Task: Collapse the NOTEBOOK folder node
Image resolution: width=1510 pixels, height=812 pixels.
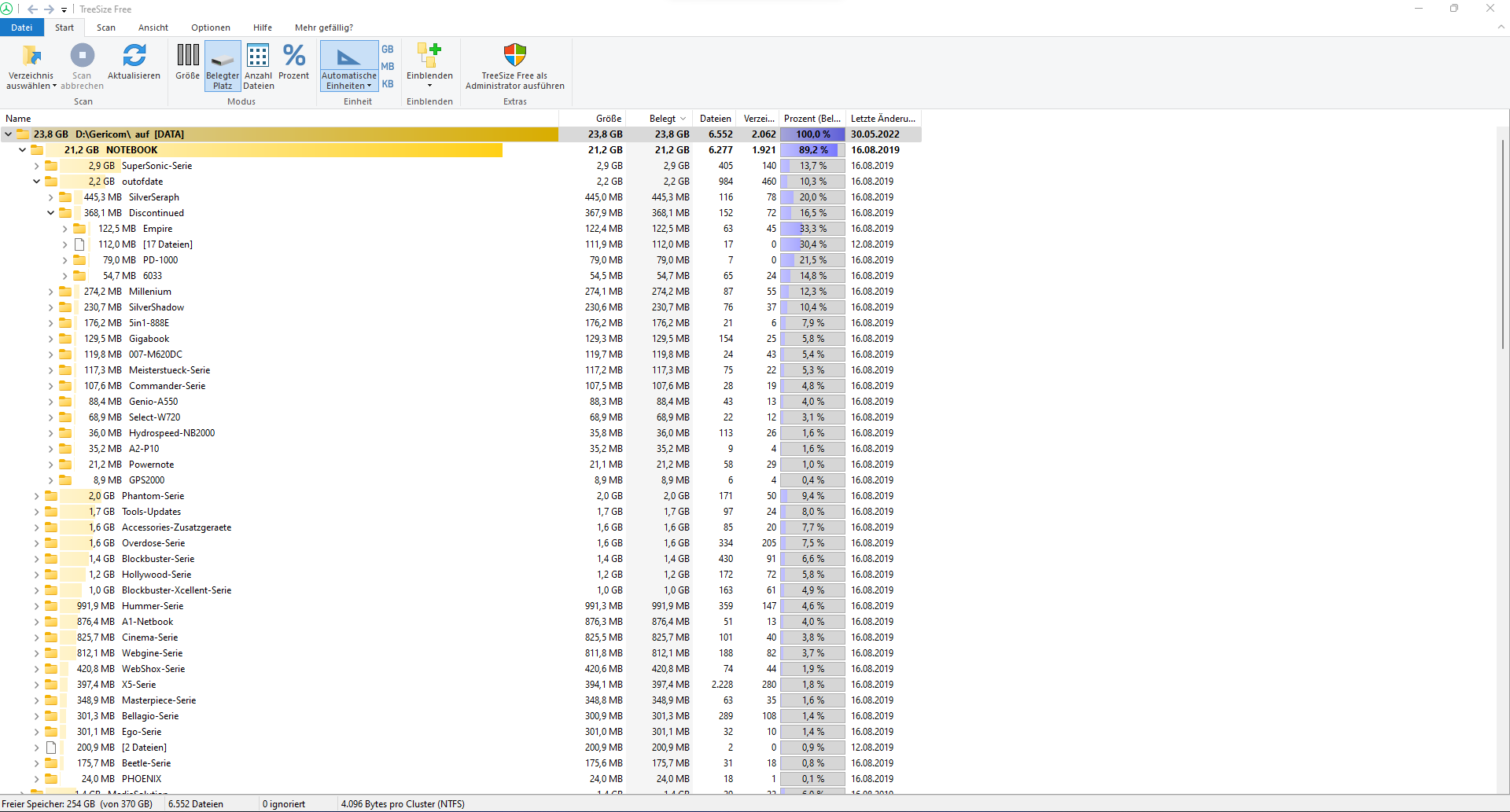Action: click(22, 150)
